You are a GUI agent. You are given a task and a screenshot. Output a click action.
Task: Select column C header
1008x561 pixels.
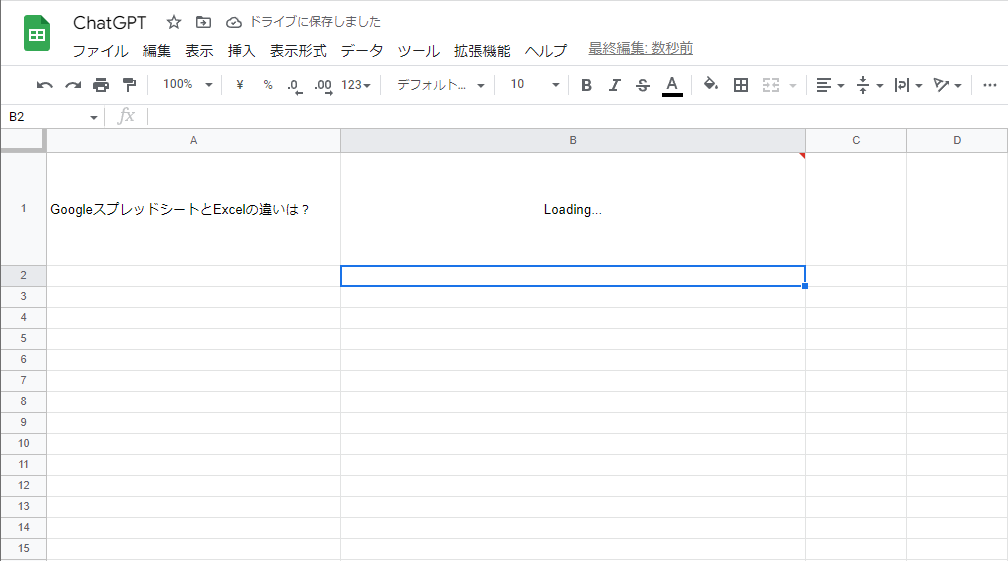click(x=856, y=140)
